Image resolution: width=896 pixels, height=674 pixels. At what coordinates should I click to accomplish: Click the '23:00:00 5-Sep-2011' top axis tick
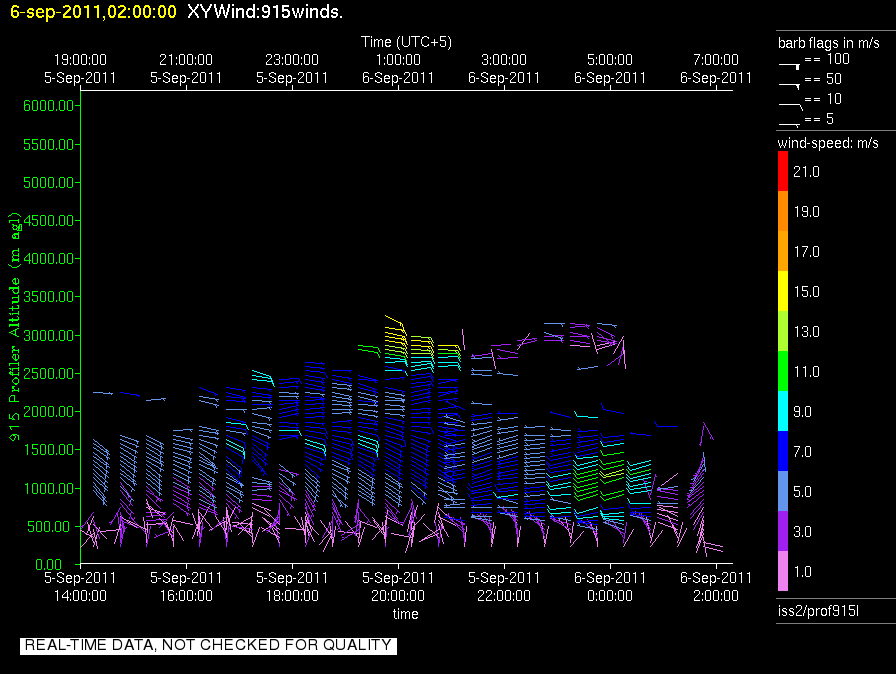(x=292, y=69)
